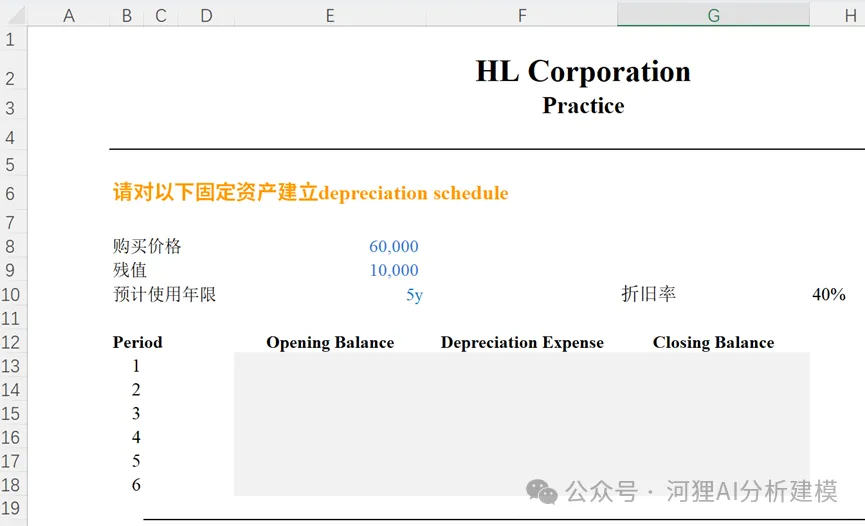Click the 残值 label
Viewport: 865px width, 526px height.
[x=130, y=270]
